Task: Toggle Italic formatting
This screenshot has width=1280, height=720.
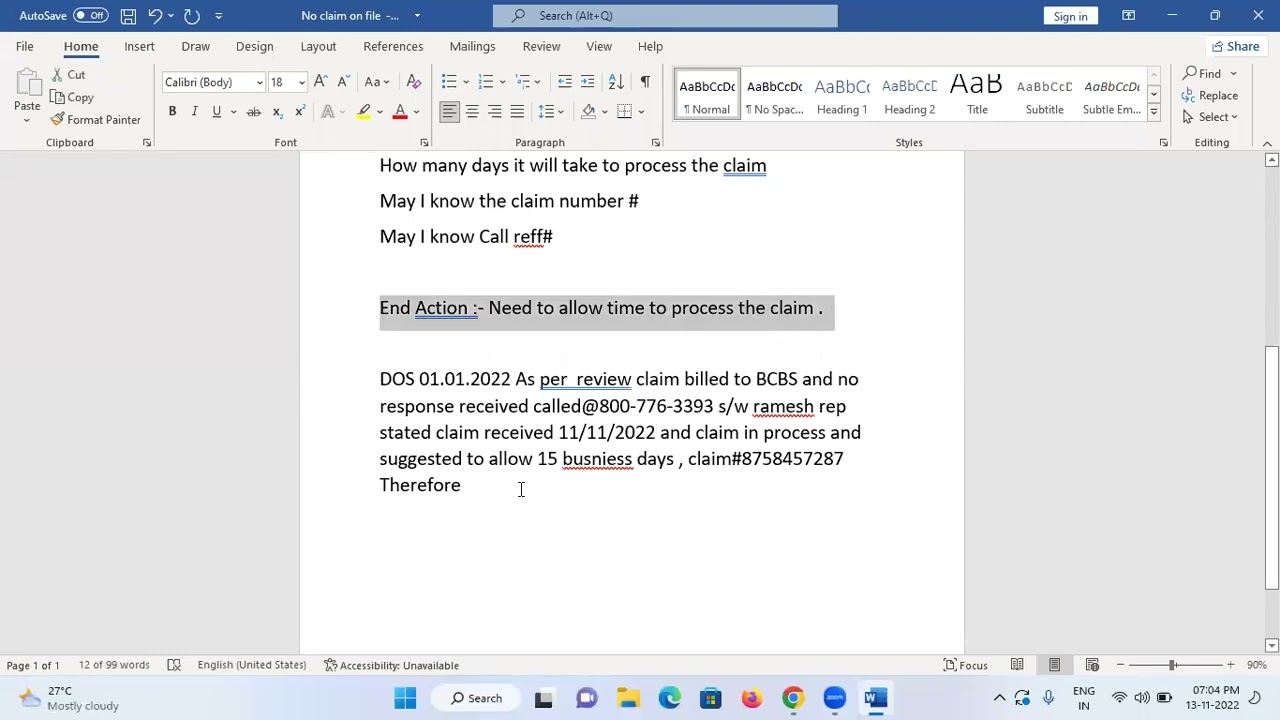Action: point(194,112)
